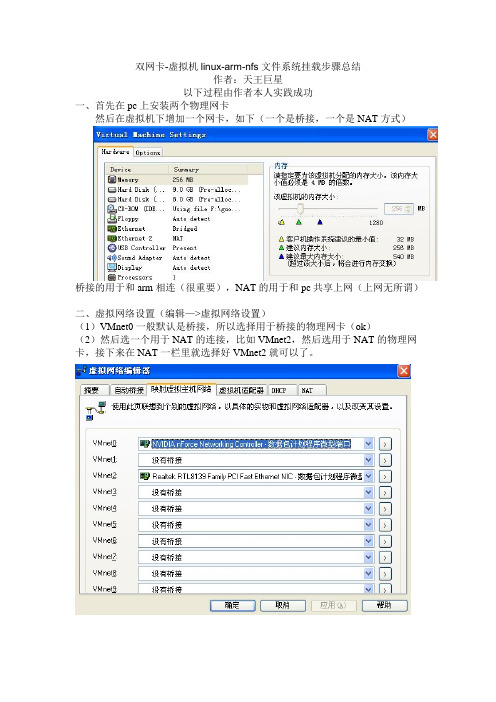
Task: Select the 8.0 GB Hard Disk icon
Action: tap(112, 199)
